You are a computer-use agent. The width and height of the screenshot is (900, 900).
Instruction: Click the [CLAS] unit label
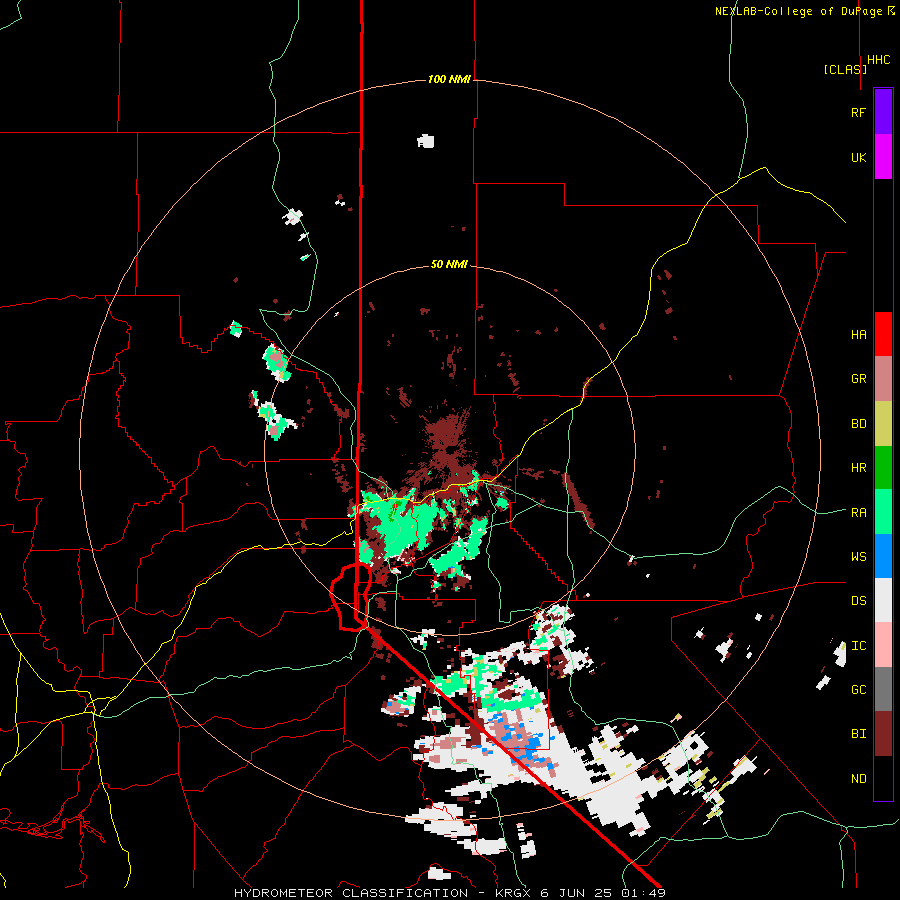[x=845, y=69]
